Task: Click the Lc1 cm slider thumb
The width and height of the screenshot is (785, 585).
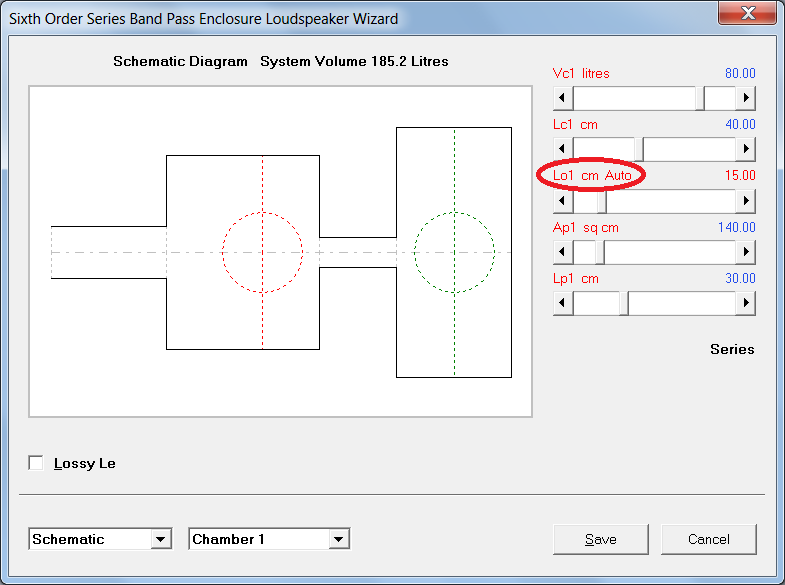Action: (639, 149)
